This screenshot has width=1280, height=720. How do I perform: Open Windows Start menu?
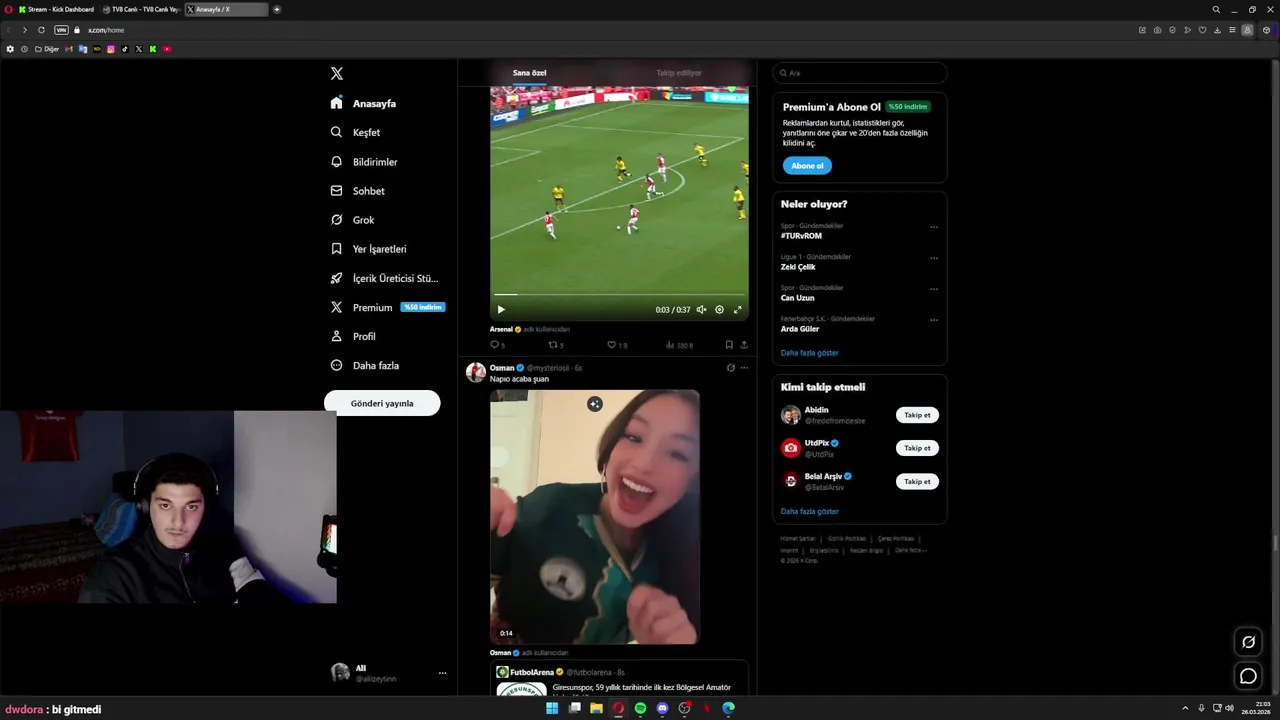pyautogui.click(x=552, y=708)
